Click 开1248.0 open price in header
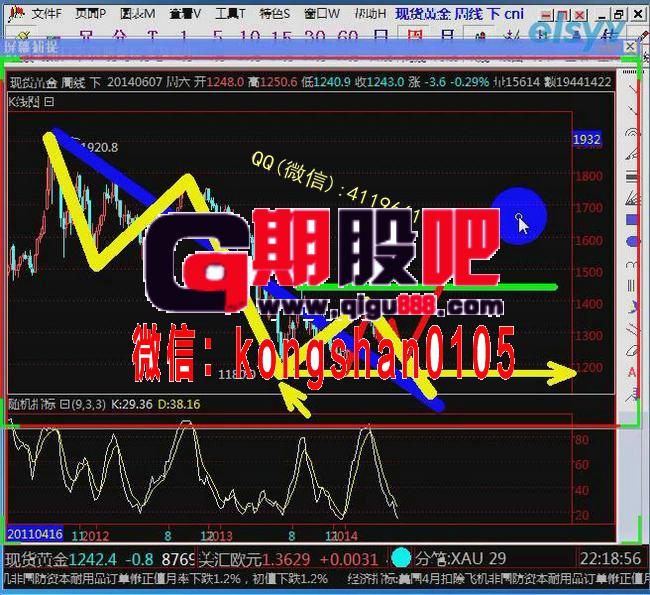 point(219,82)
